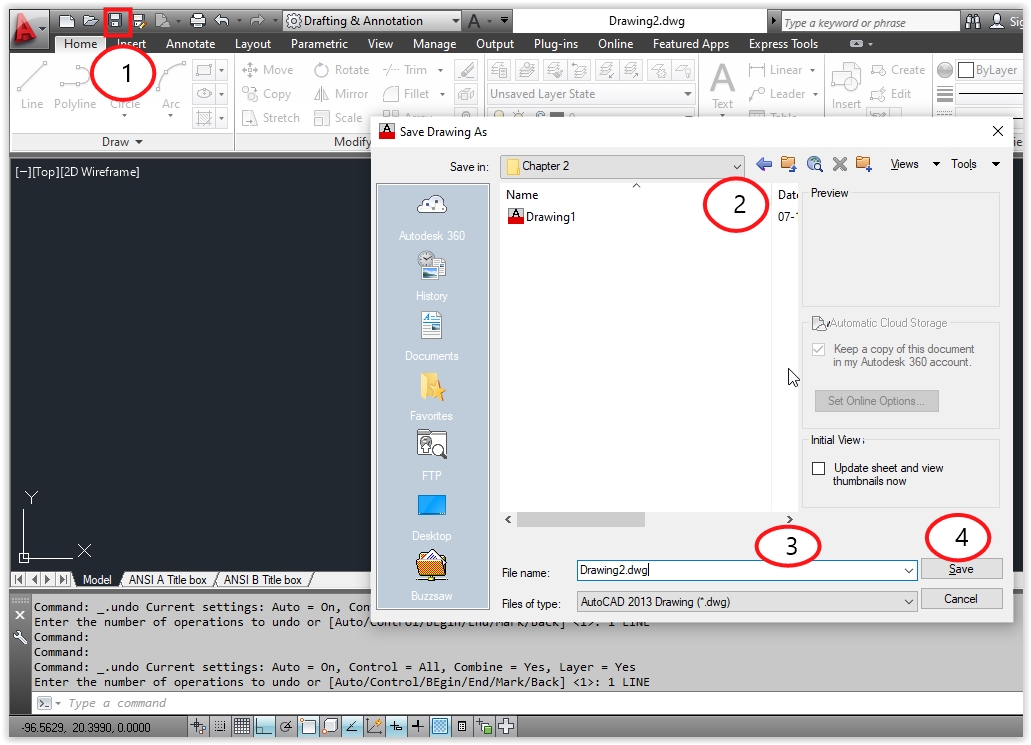Open Buzzsaw in places list
The height and width of the screenshot is (745, 1031).
431,576
